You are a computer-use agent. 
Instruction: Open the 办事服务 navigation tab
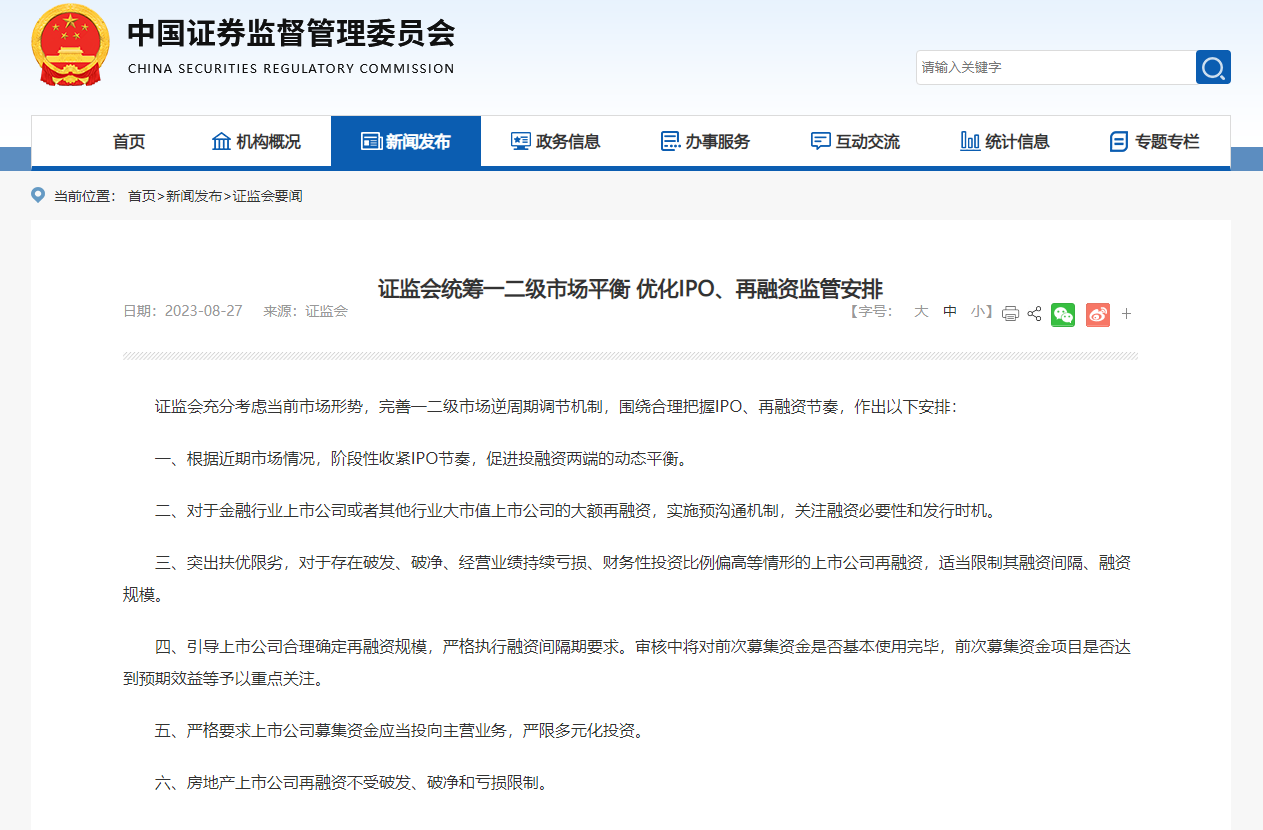click(x=706, y=141)
